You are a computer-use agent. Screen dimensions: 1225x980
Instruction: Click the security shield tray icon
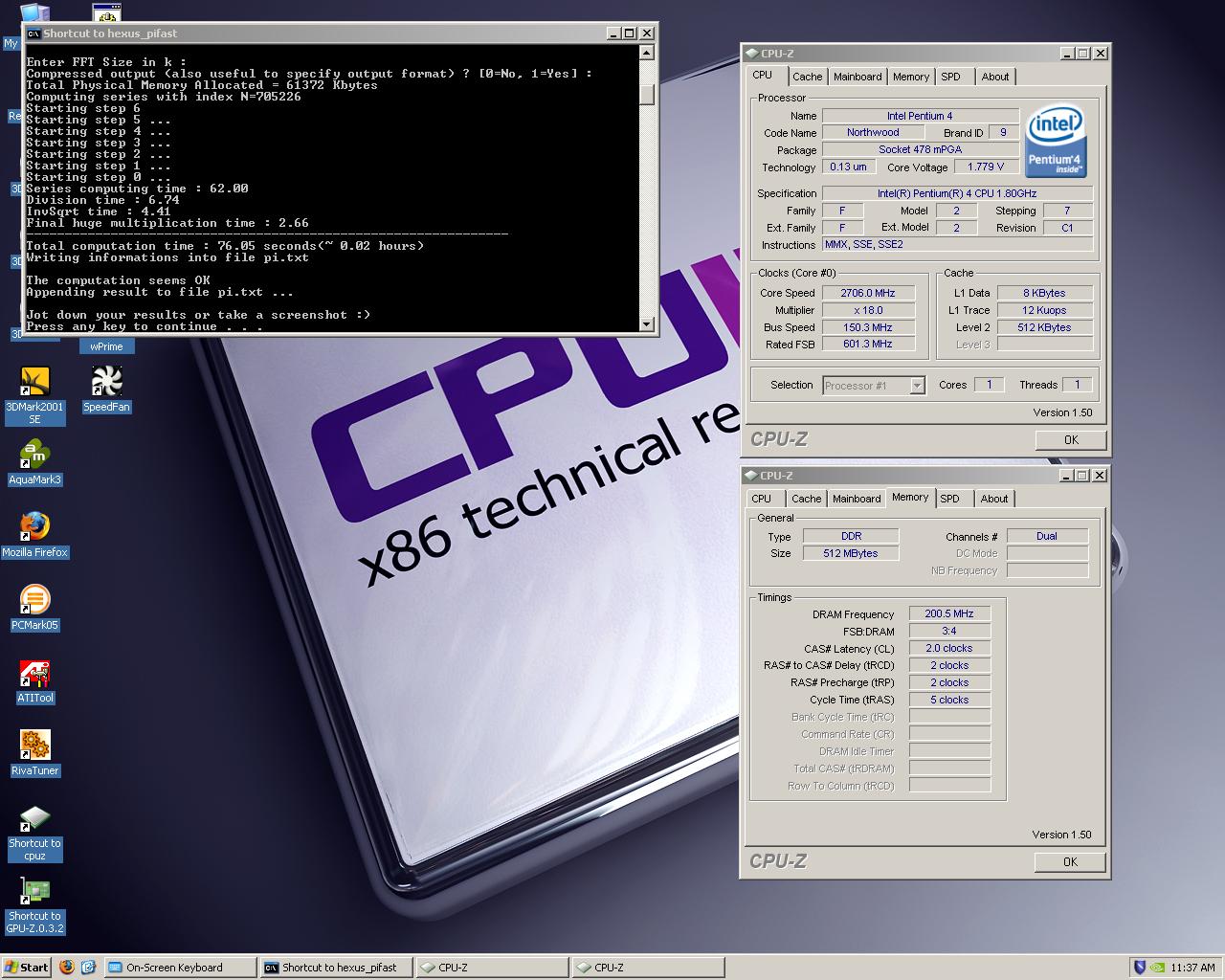1139,967
